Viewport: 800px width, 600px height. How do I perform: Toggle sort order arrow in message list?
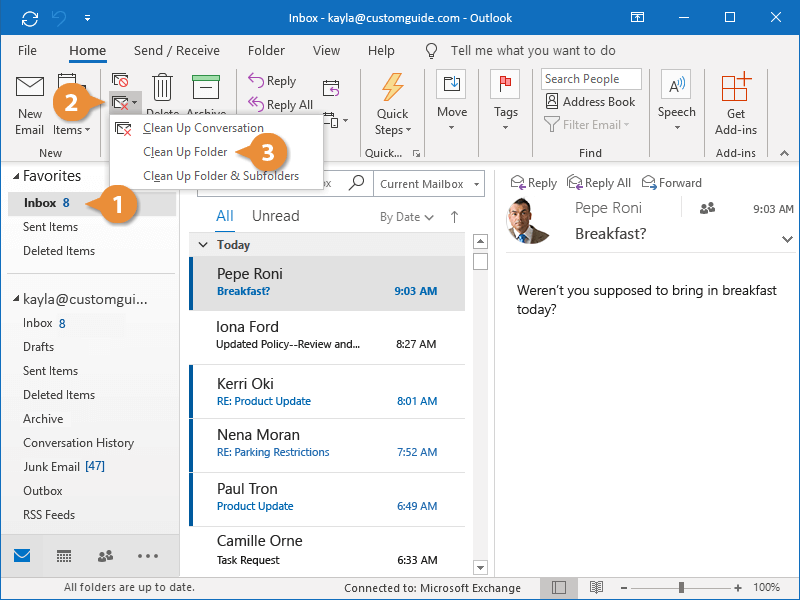[454, 217]
